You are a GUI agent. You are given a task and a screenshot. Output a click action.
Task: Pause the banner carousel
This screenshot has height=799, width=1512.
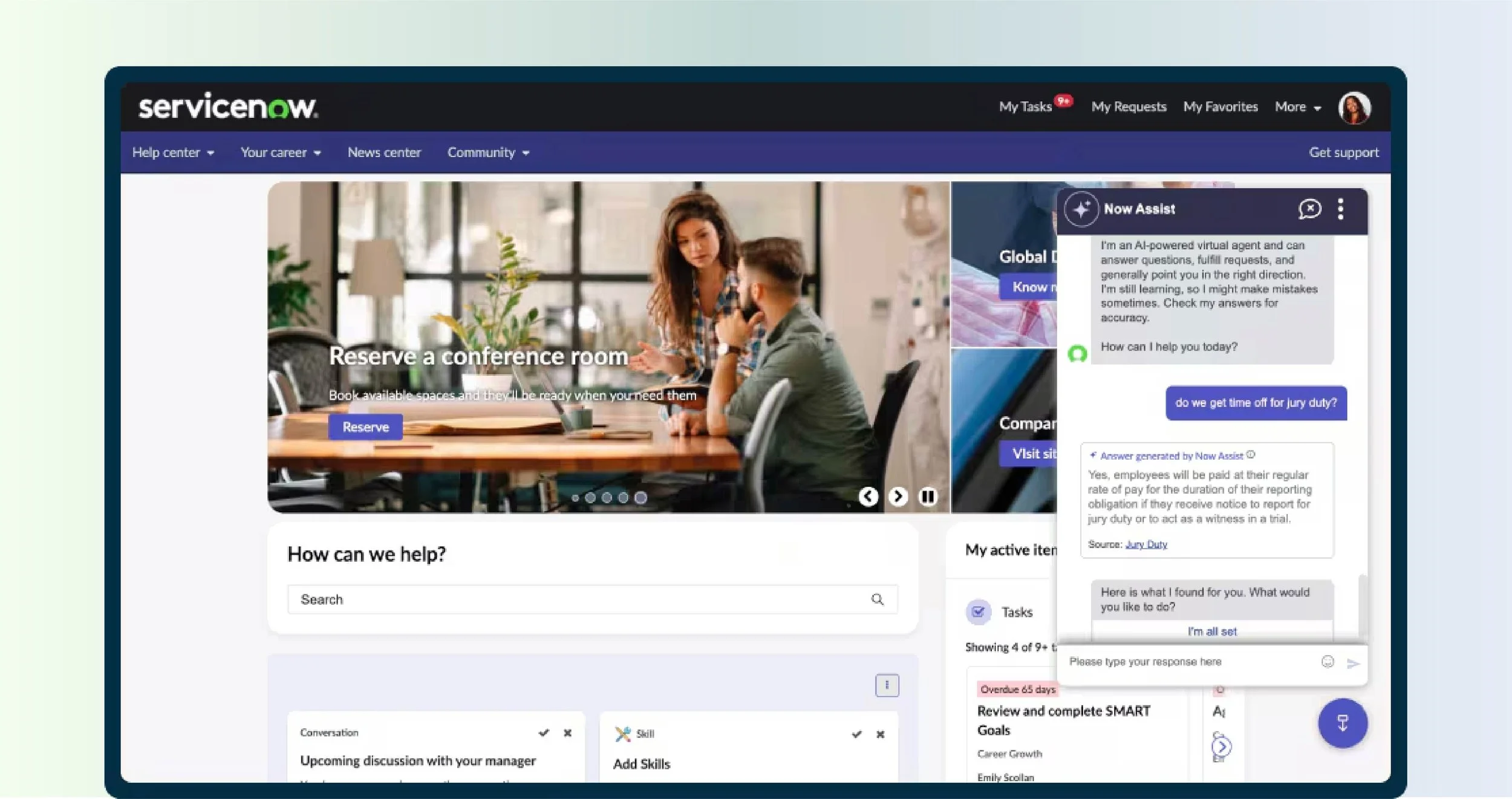coord(928,497)
